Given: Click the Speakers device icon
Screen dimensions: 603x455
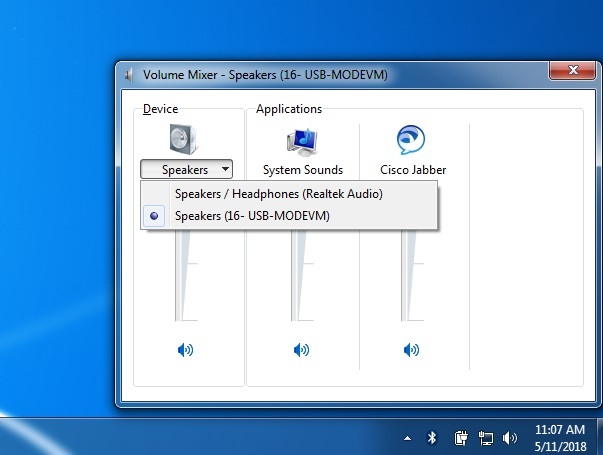Looking at the screenshot, I should click(184, 139).
